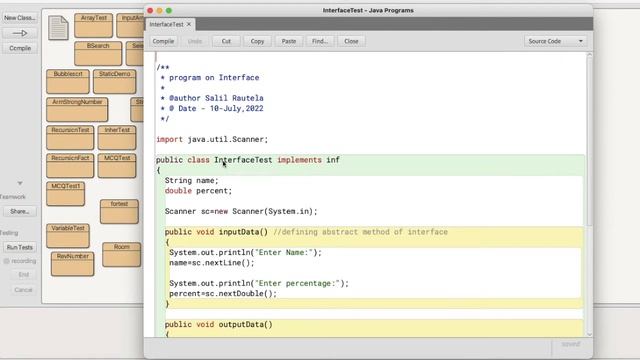Select the MCQTest1 class box
This screenshot has height=360, width=640.
tap(66, 194)
